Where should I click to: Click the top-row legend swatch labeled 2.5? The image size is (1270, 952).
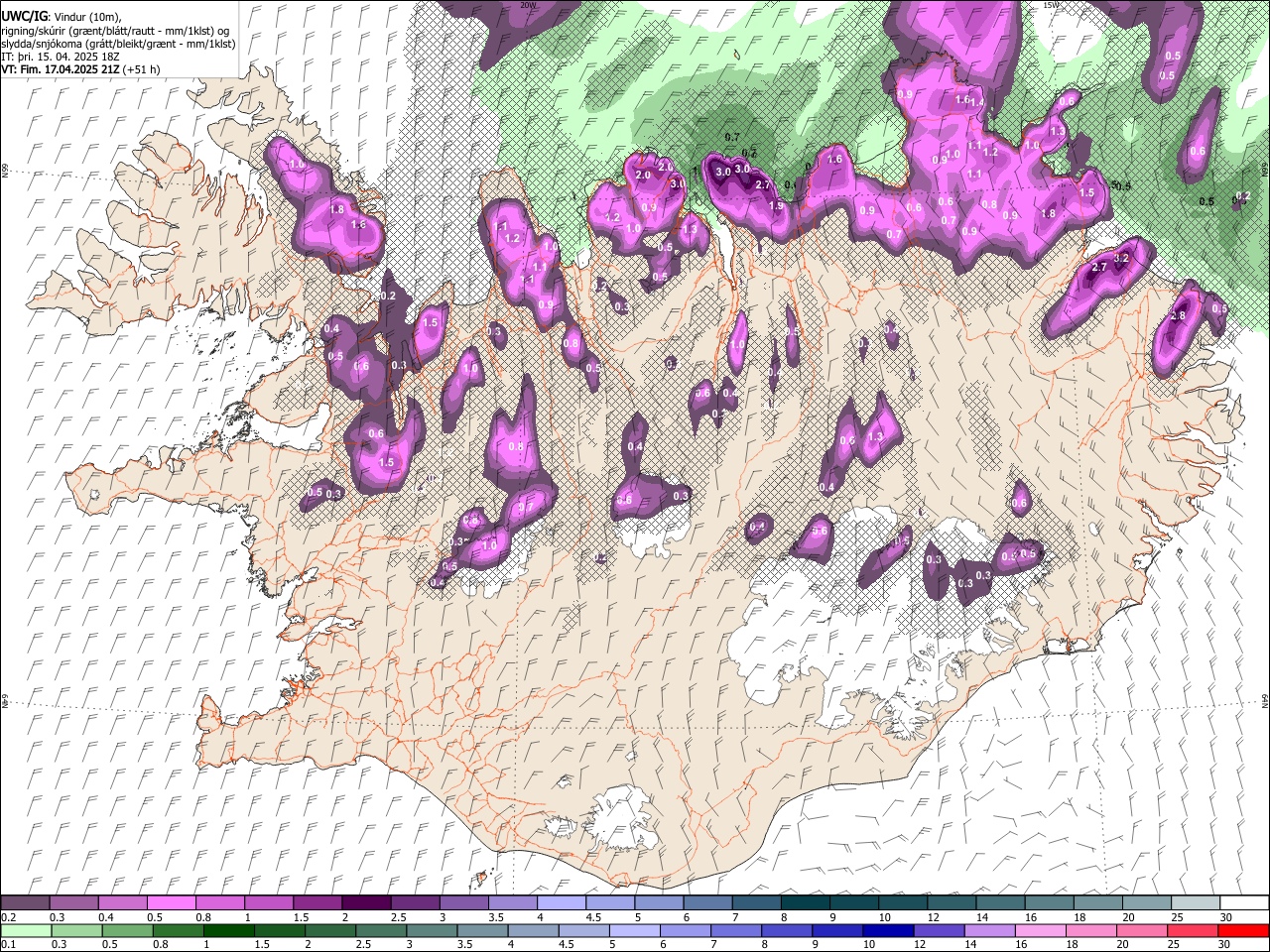pos(415,903)
